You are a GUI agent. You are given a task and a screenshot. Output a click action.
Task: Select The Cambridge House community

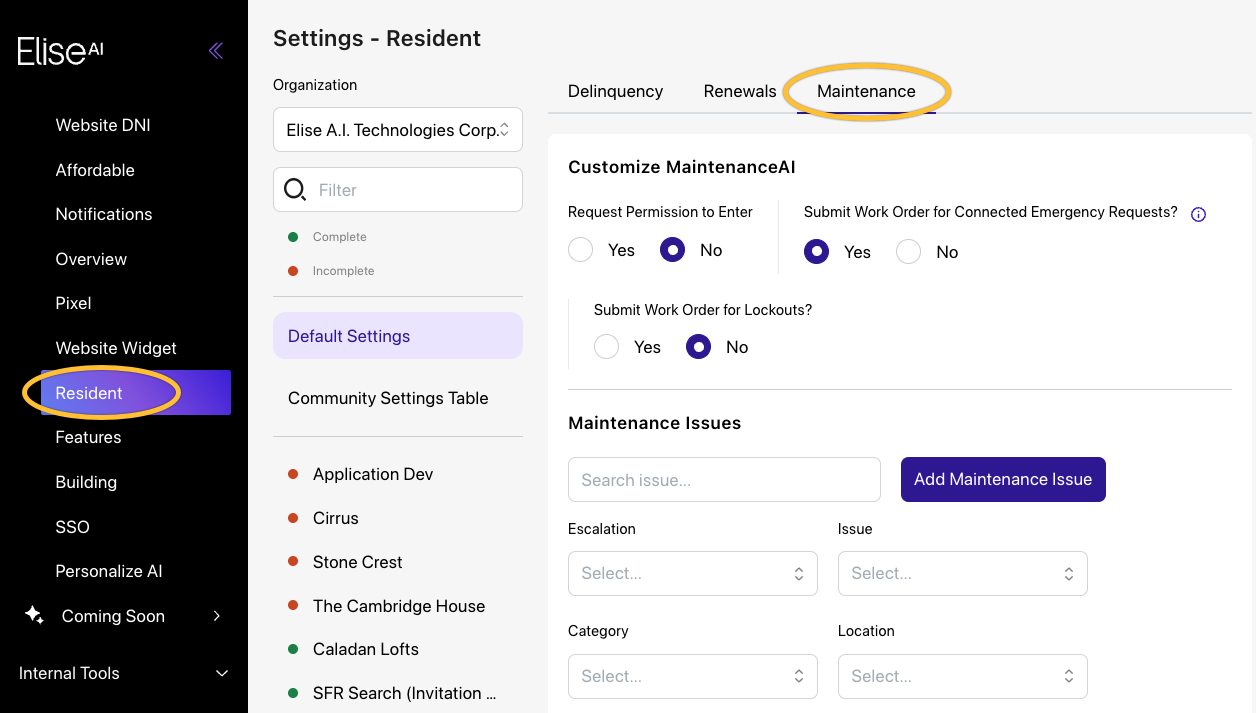pos(399,606)
